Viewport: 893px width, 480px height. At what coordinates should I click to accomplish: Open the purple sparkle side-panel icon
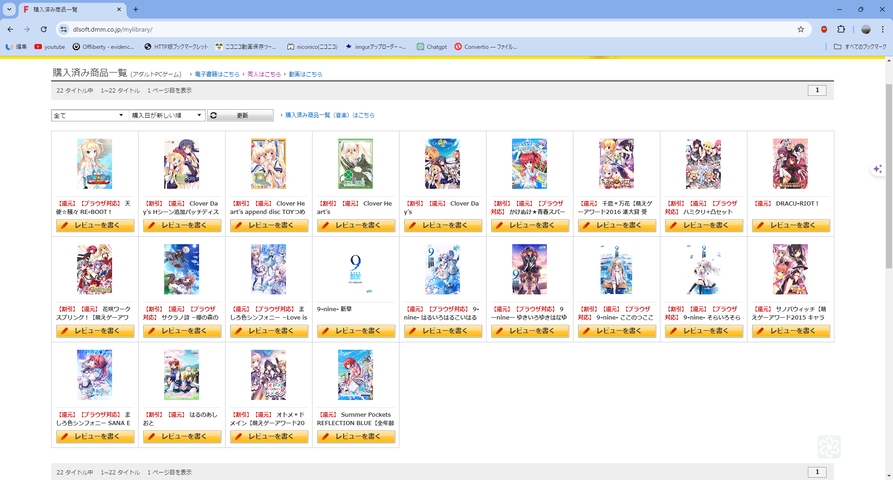pos(878,169)
